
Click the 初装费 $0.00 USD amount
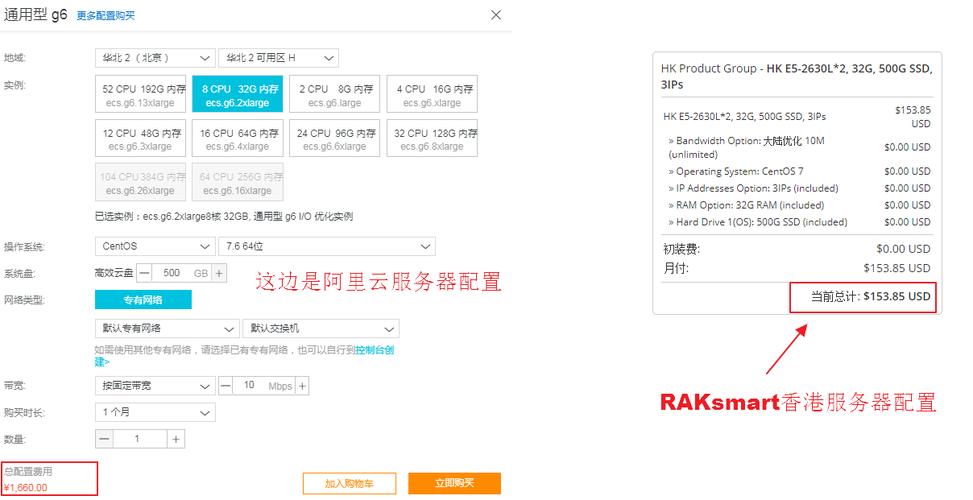click(903, 249)
